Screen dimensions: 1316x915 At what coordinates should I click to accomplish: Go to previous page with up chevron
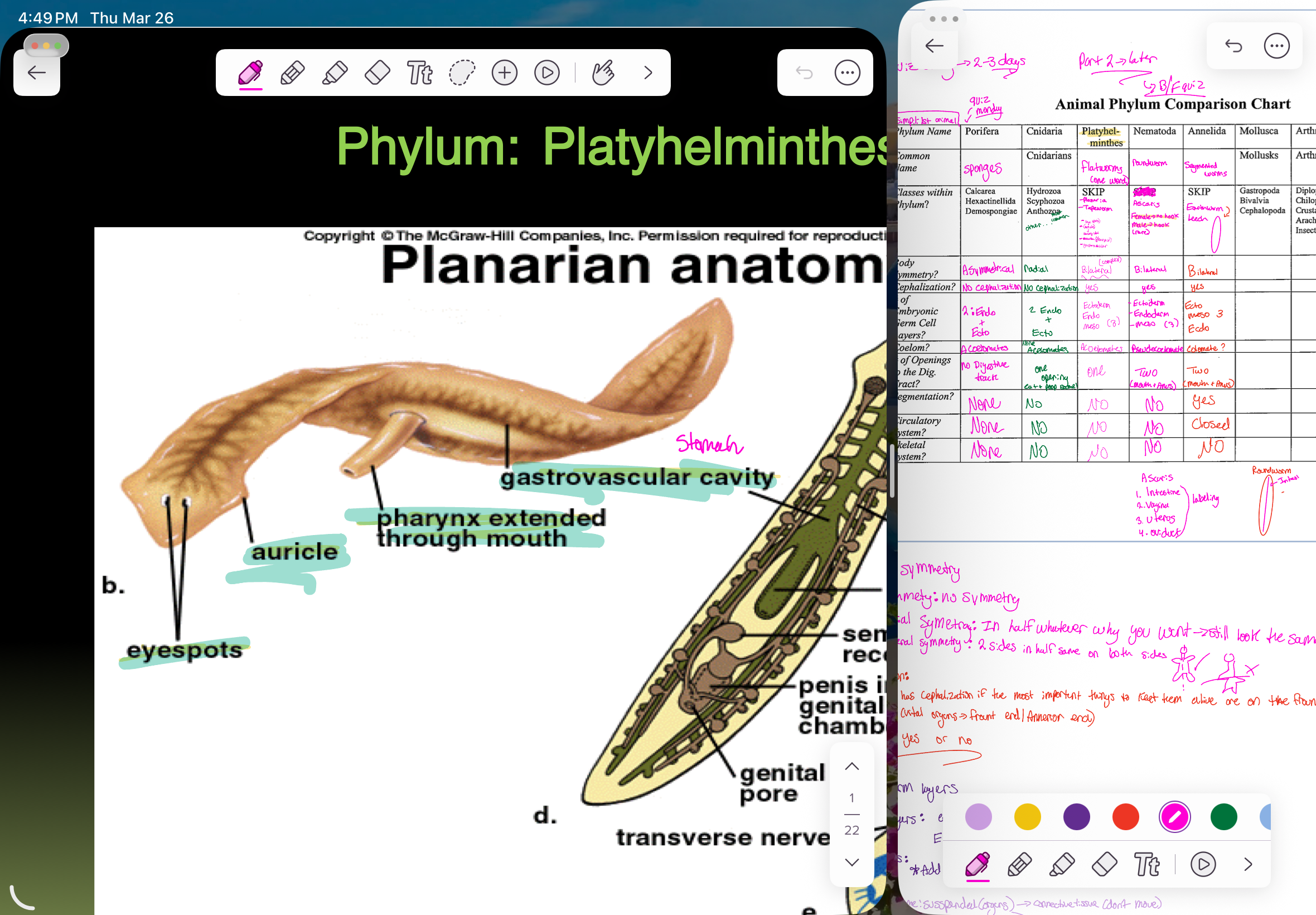pyautogui.click(x=851, y=767)
